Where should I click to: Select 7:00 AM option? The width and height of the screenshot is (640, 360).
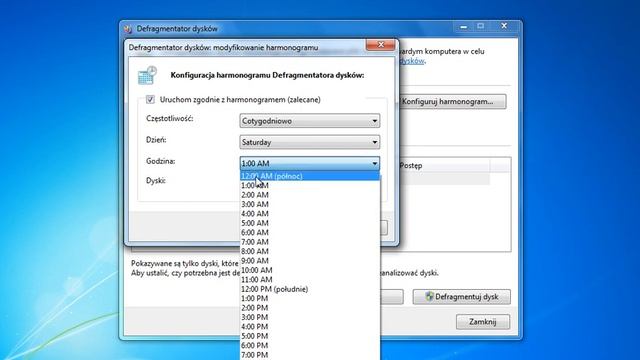click(310, 242)
